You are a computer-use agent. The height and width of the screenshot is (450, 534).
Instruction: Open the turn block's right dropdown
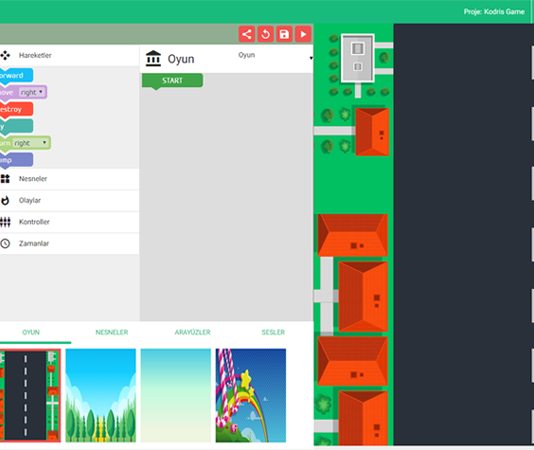click(31, 143)
